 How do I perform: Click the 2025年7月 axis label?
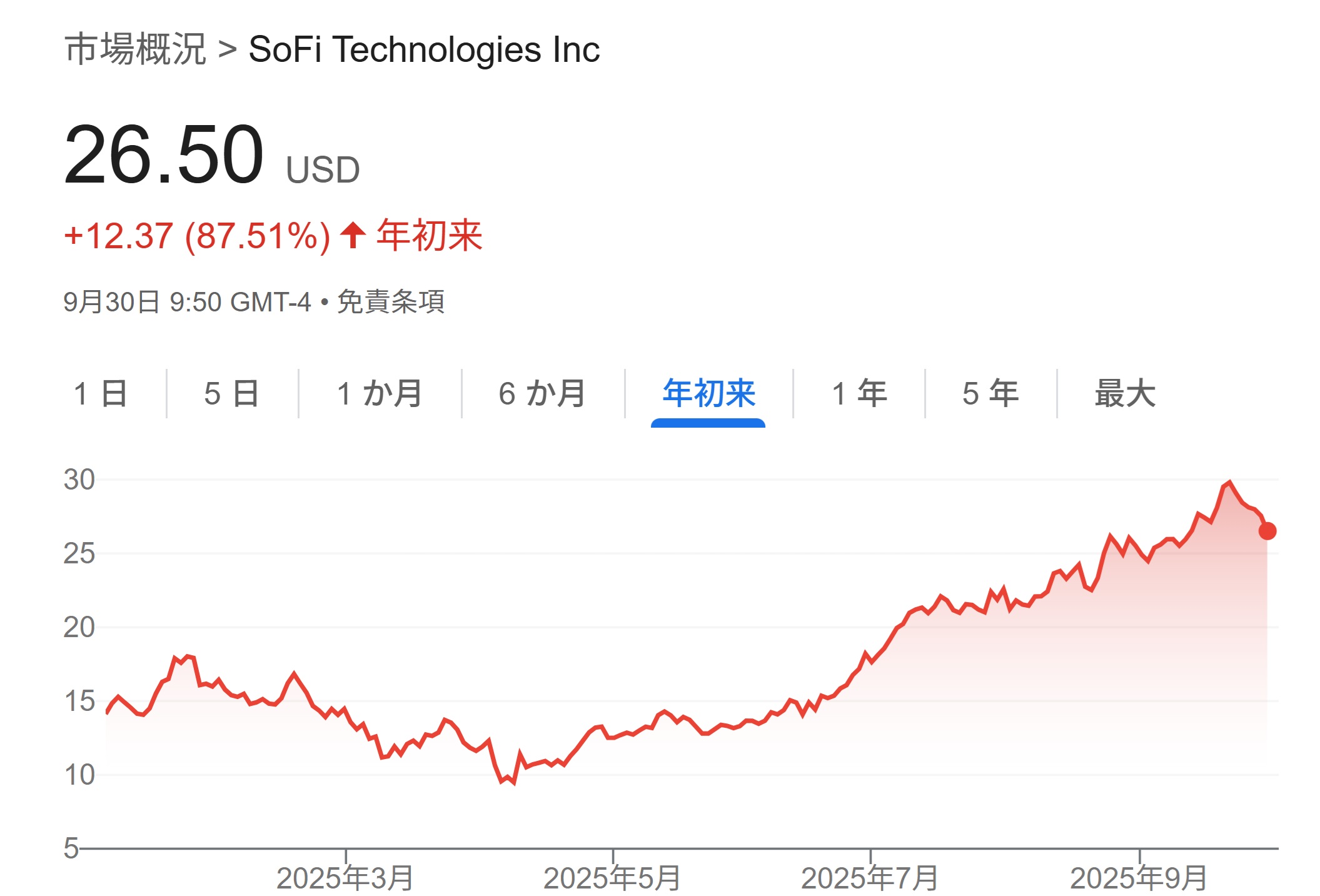870,878
